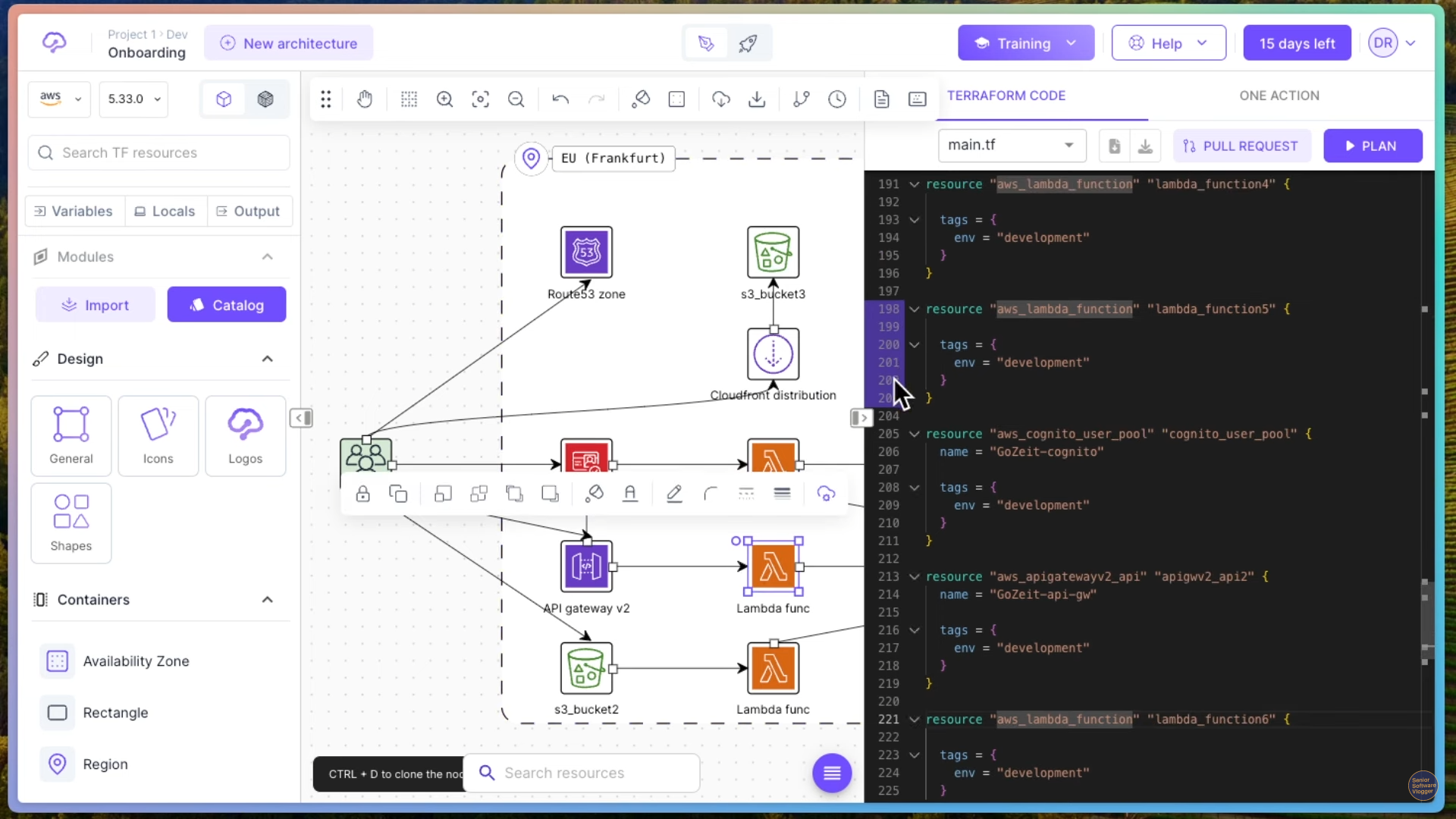
Task: Open the 5.33.0 version dropdown
Action: (133, 99)
